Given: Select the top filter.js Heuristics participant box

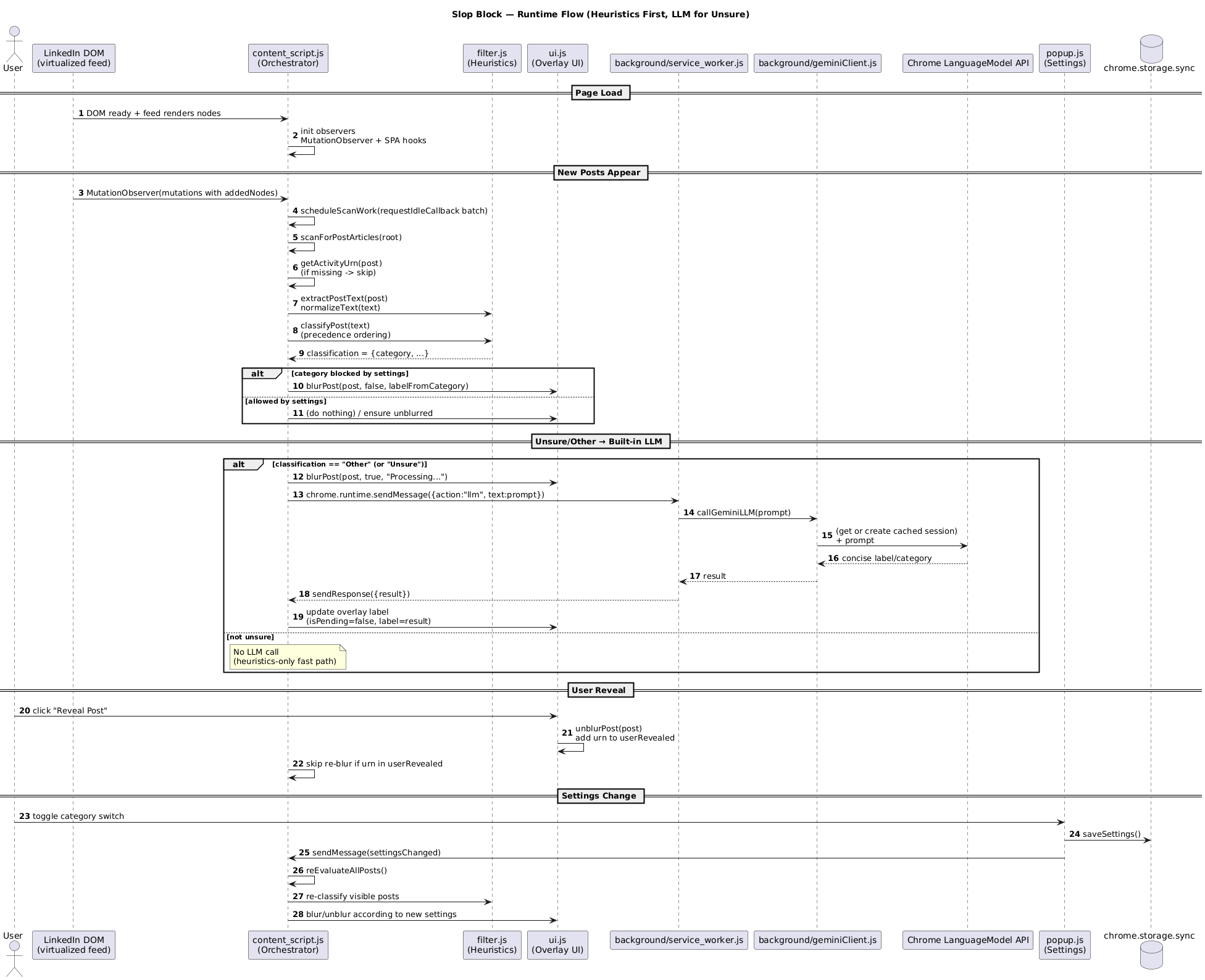Looking at the screenshot, I should pyautogui.click(x=492, y=58).
